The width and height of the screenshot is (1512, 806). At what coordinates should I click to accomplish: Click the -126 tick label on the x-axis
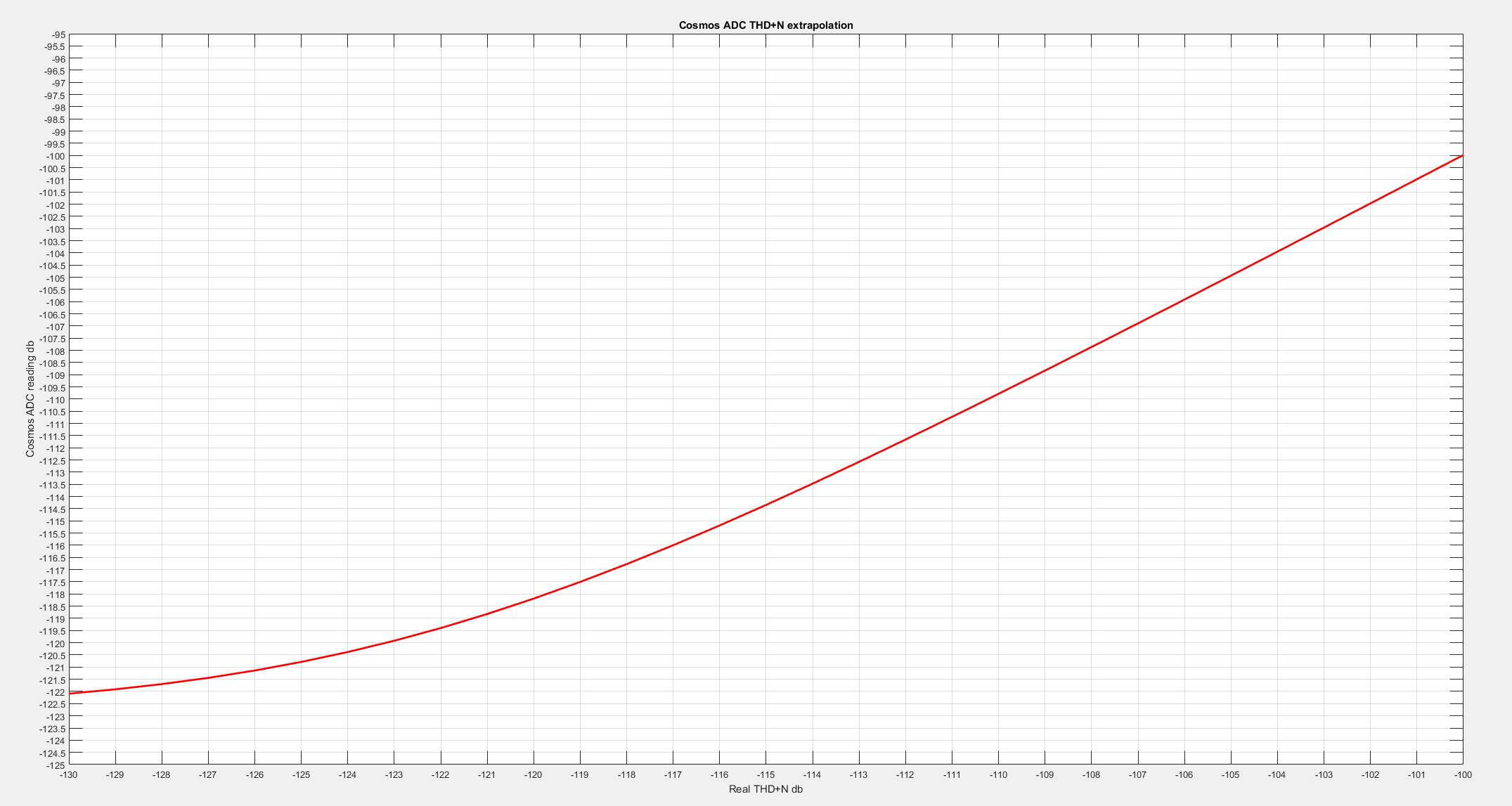coord(254,774)
